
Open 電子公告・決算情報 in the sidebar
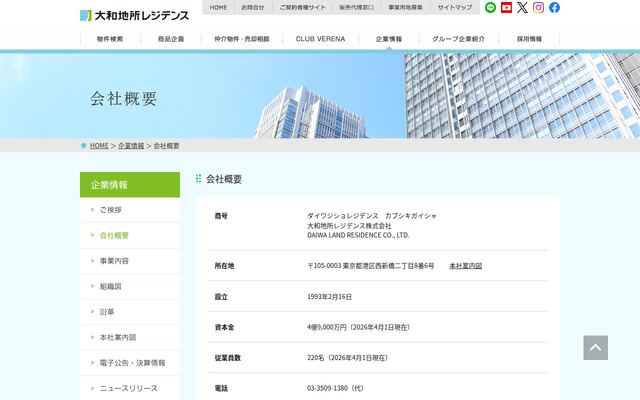click(130, 363)
